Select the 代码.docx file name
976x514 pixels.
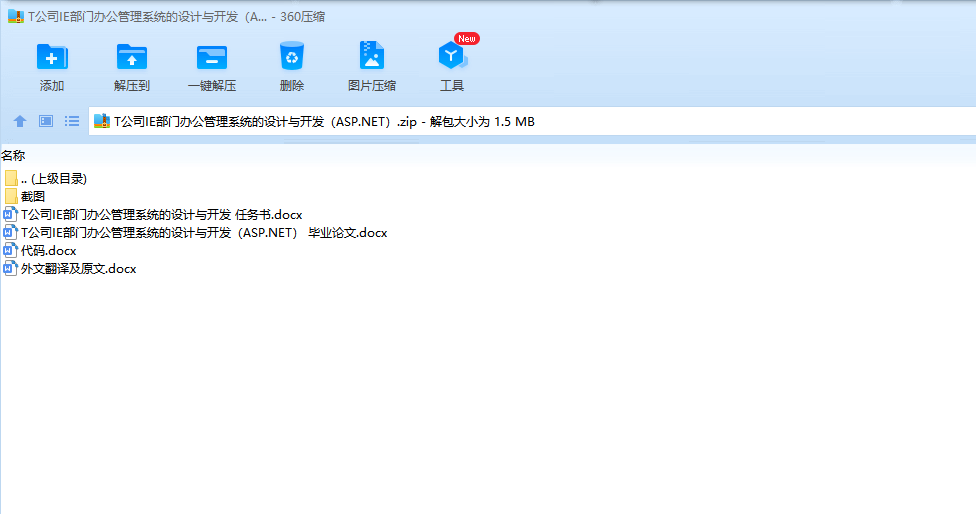(x=49, y=251)
